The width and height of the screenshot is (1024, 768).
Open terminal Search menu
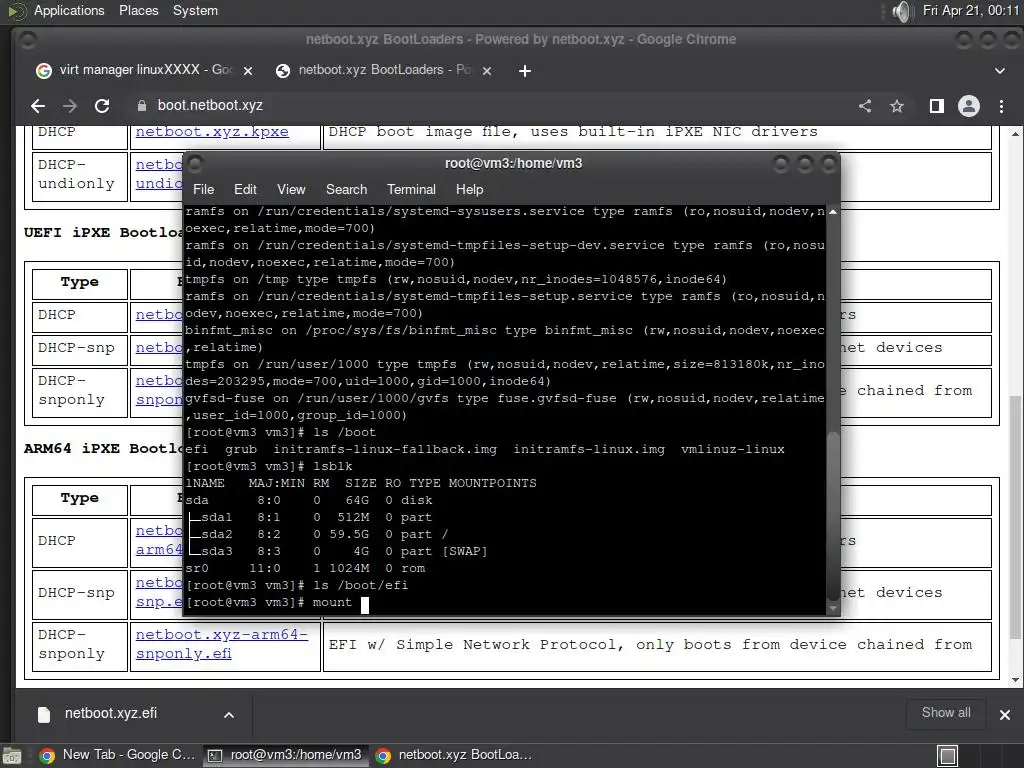tap(346, 189)
